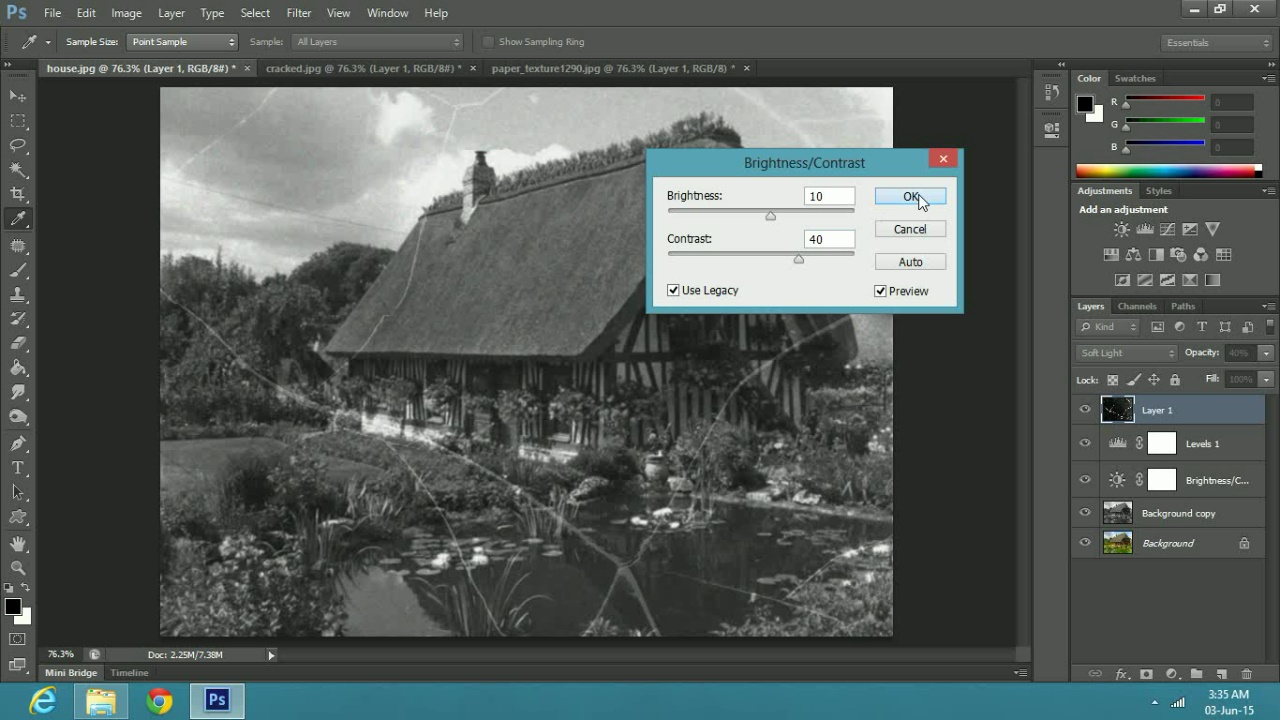This screenshot has height=720, width=1280.
Task: Click the lock position icon in Layers
Action: [1154, 380]
